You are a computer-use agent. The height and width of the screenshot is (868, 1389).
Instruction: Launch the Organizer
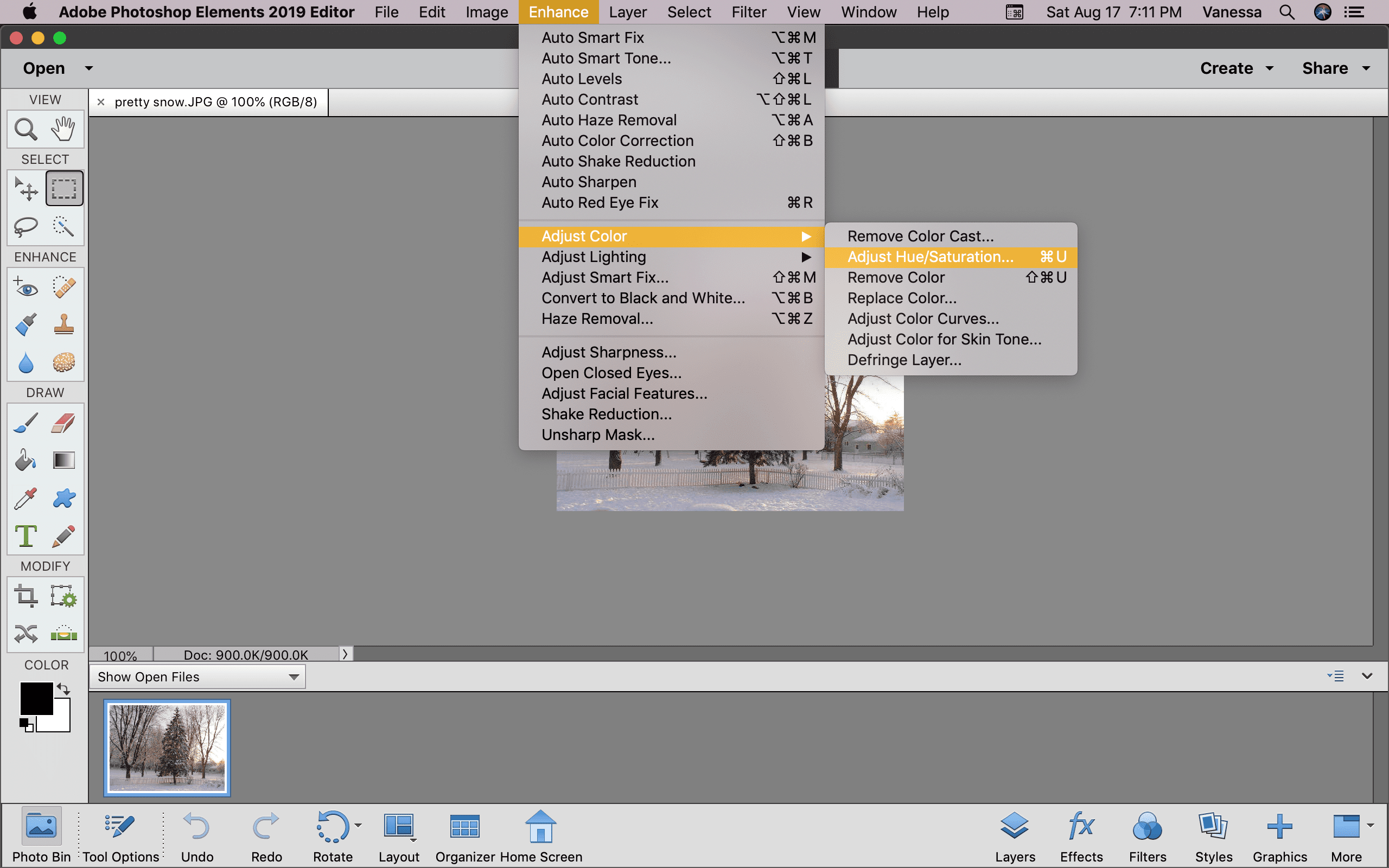(x=465, y=836)
